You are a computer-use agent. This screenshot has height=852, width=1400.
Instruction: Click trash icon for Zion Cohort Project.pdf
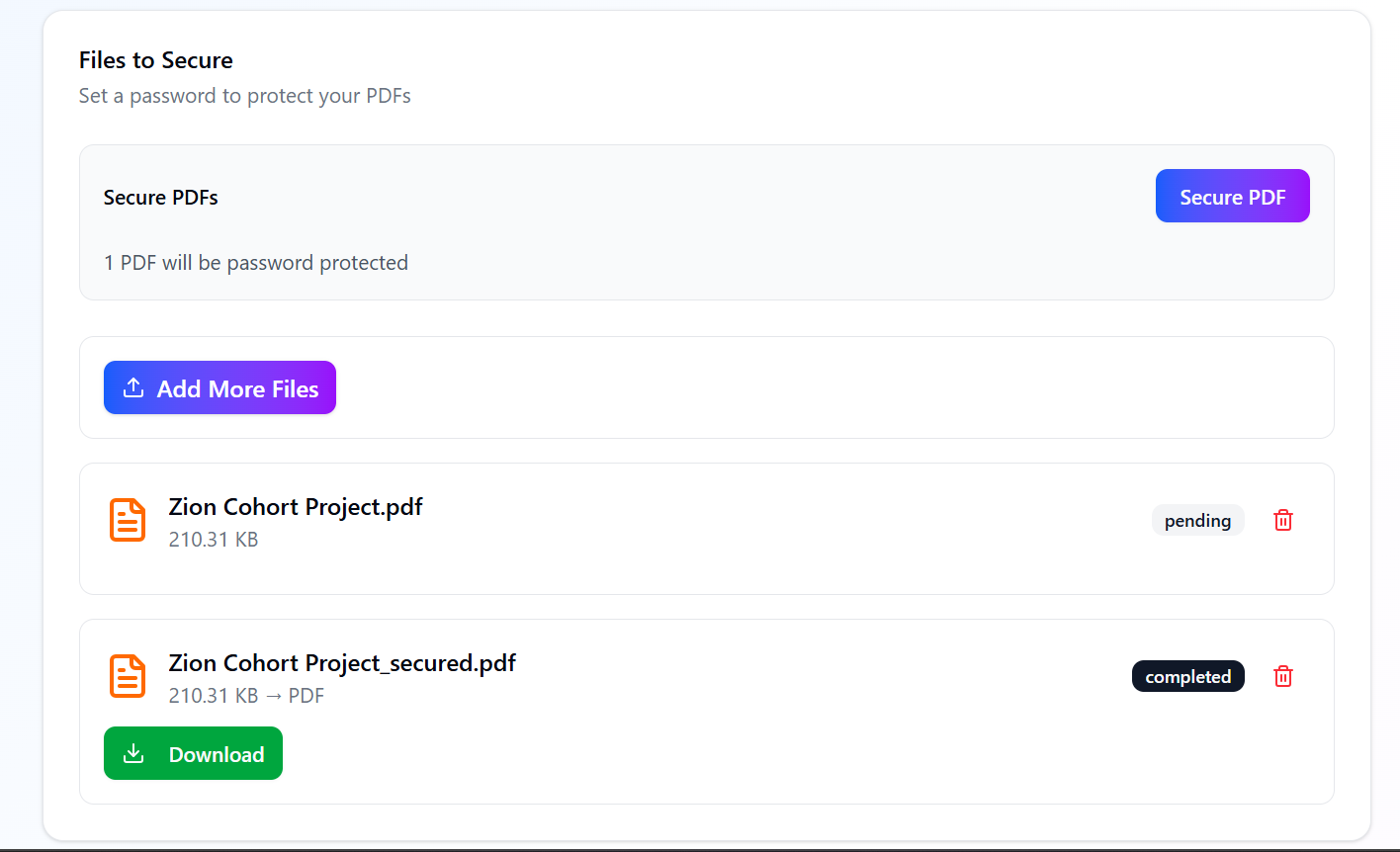point(1282,520)
